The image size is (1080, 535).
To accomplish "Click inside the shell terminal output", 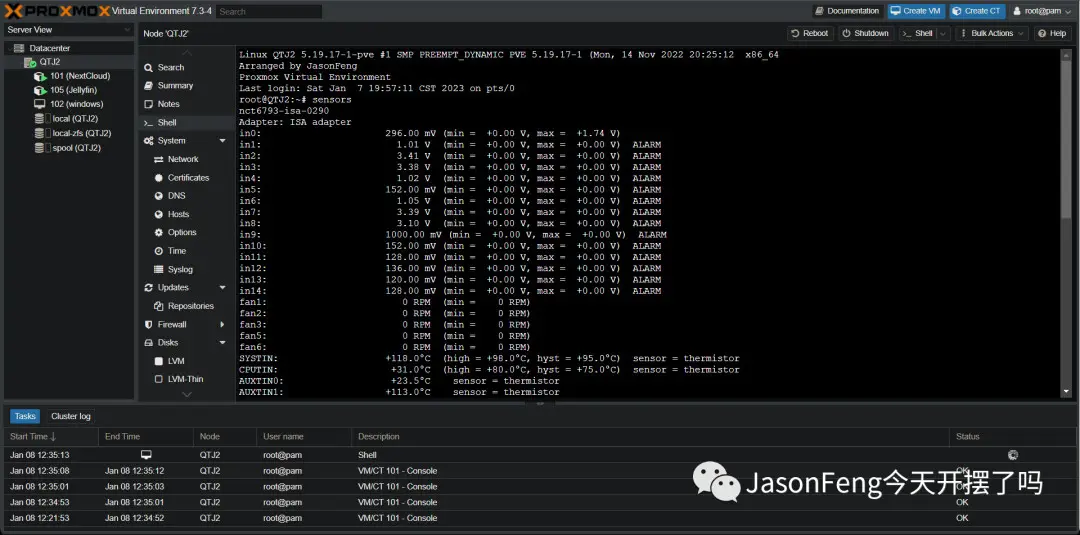I will click(650, 222).
